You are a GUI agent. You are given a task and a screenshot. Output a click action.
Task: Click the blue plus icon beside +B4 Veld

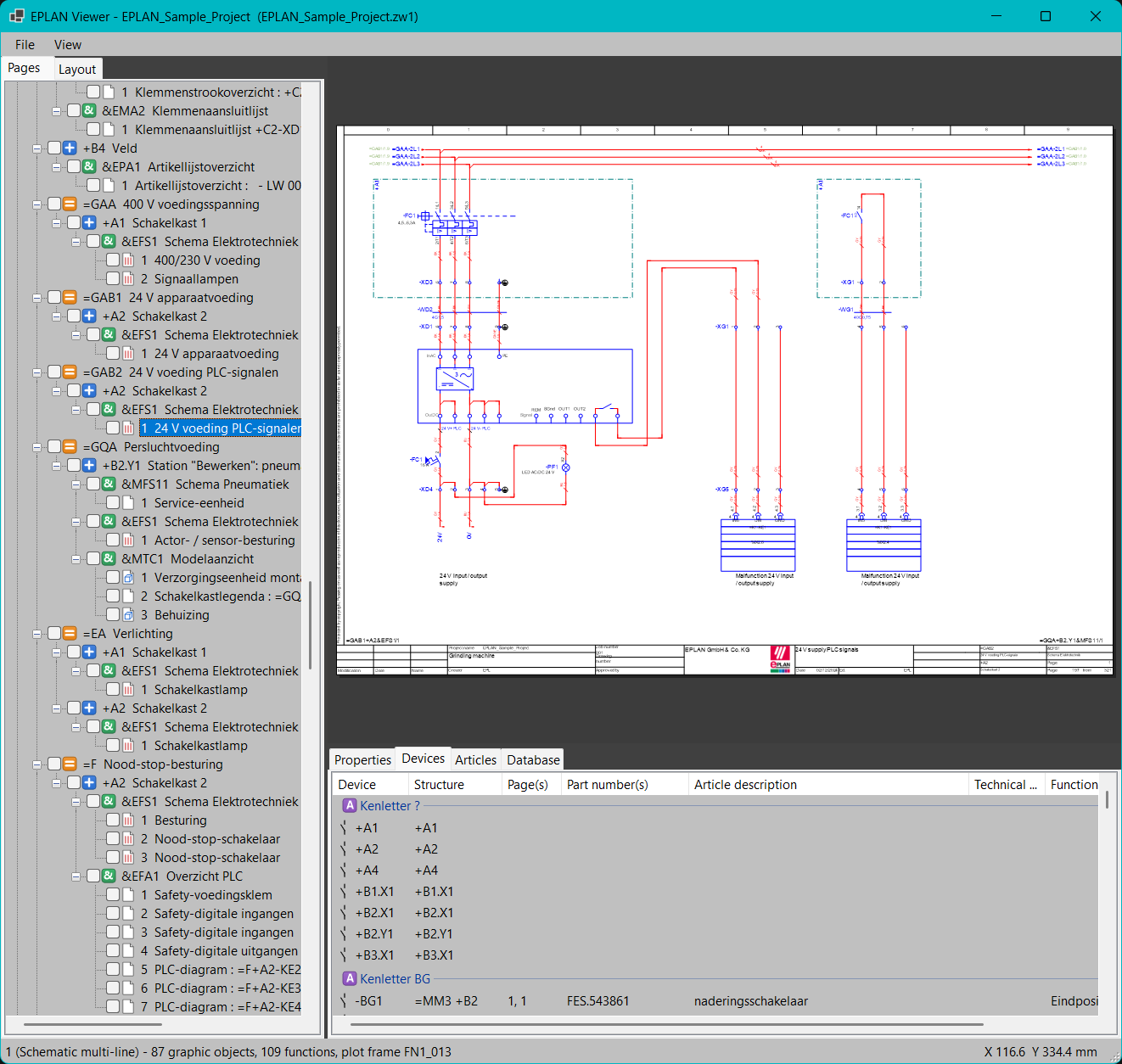[x=70, y=148]
